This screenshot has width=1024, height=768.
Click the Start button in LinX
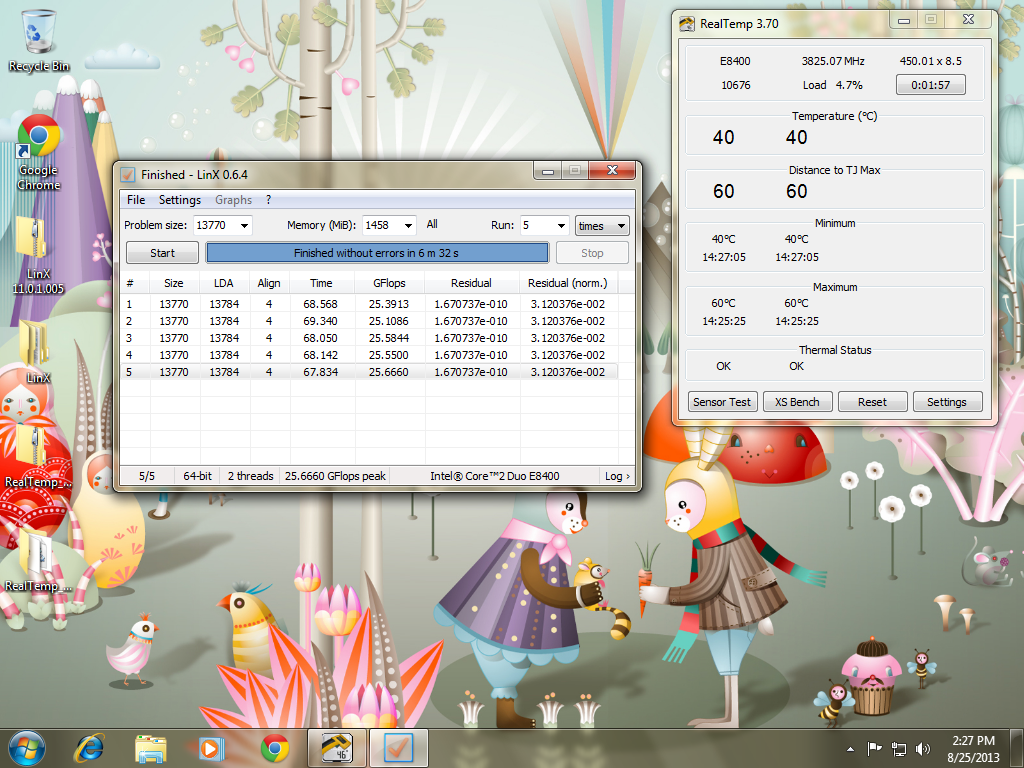[162, 253]
